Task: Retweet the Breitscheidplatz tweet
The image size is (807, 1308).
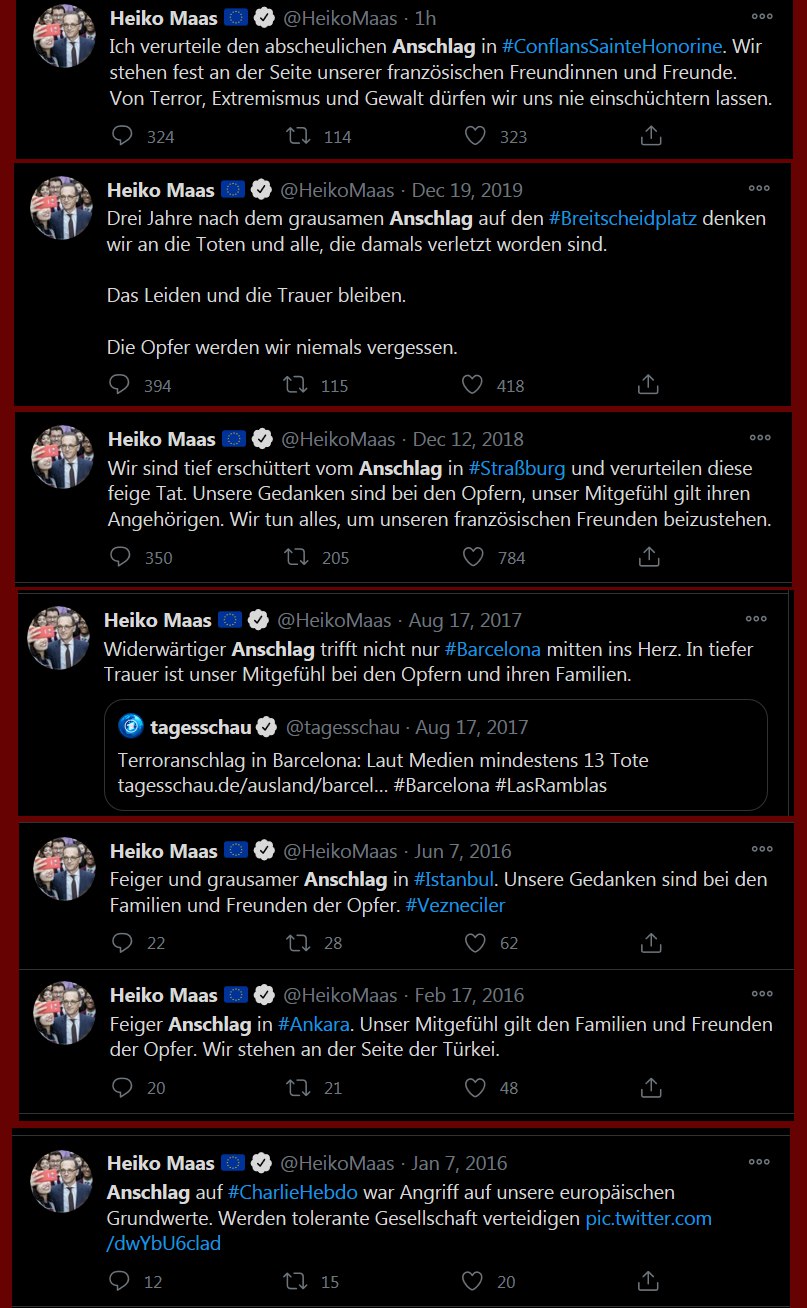Action: tap(297, 385)
